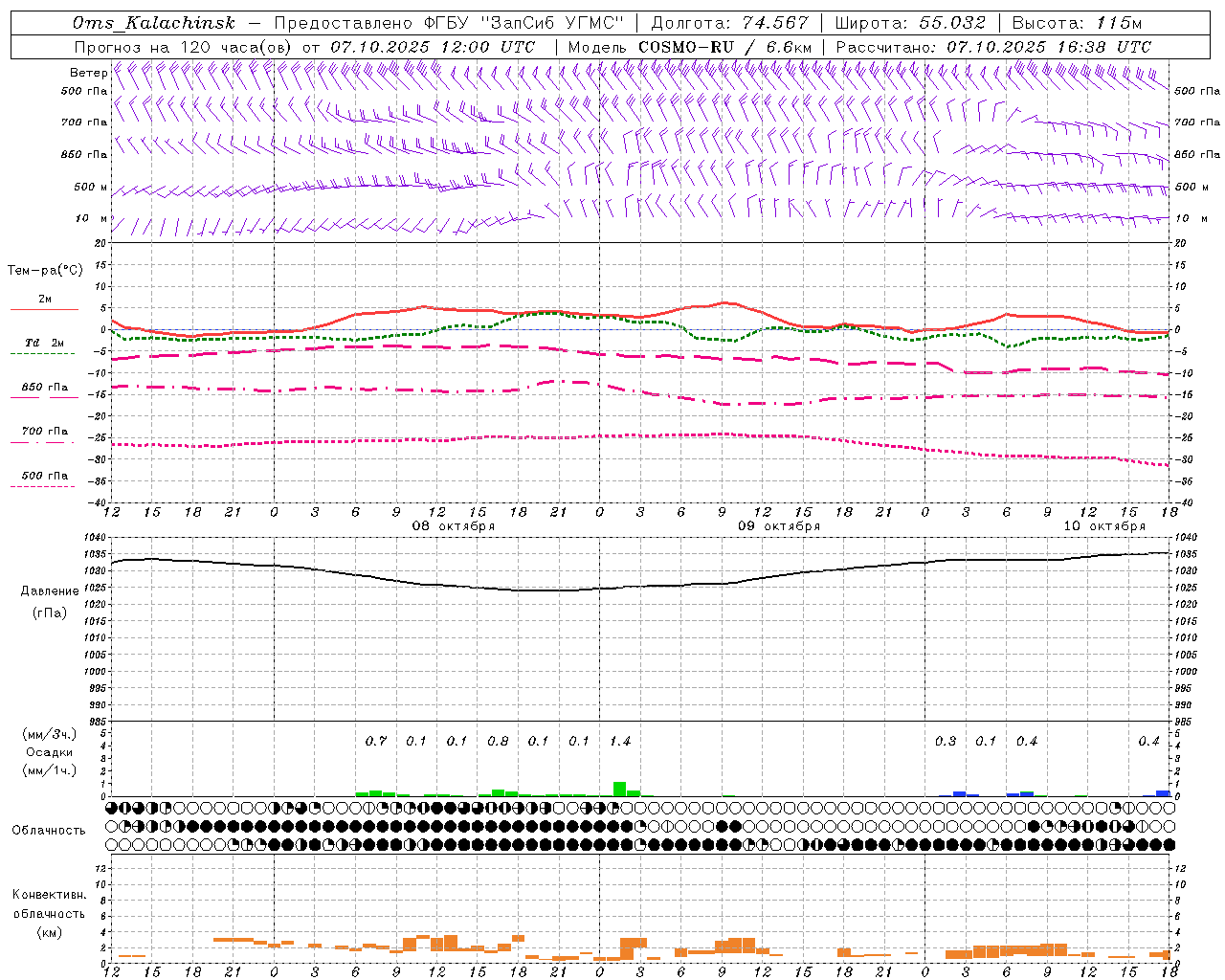Screen dimensions: 1225x980
Task: Click the Широта: 55.032 value
Action: [x=910, y=23]
